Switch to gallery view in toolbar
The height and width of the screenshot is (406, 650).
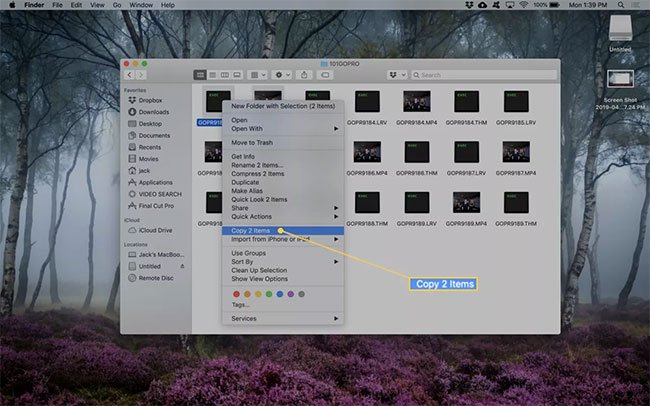[237, 75]
